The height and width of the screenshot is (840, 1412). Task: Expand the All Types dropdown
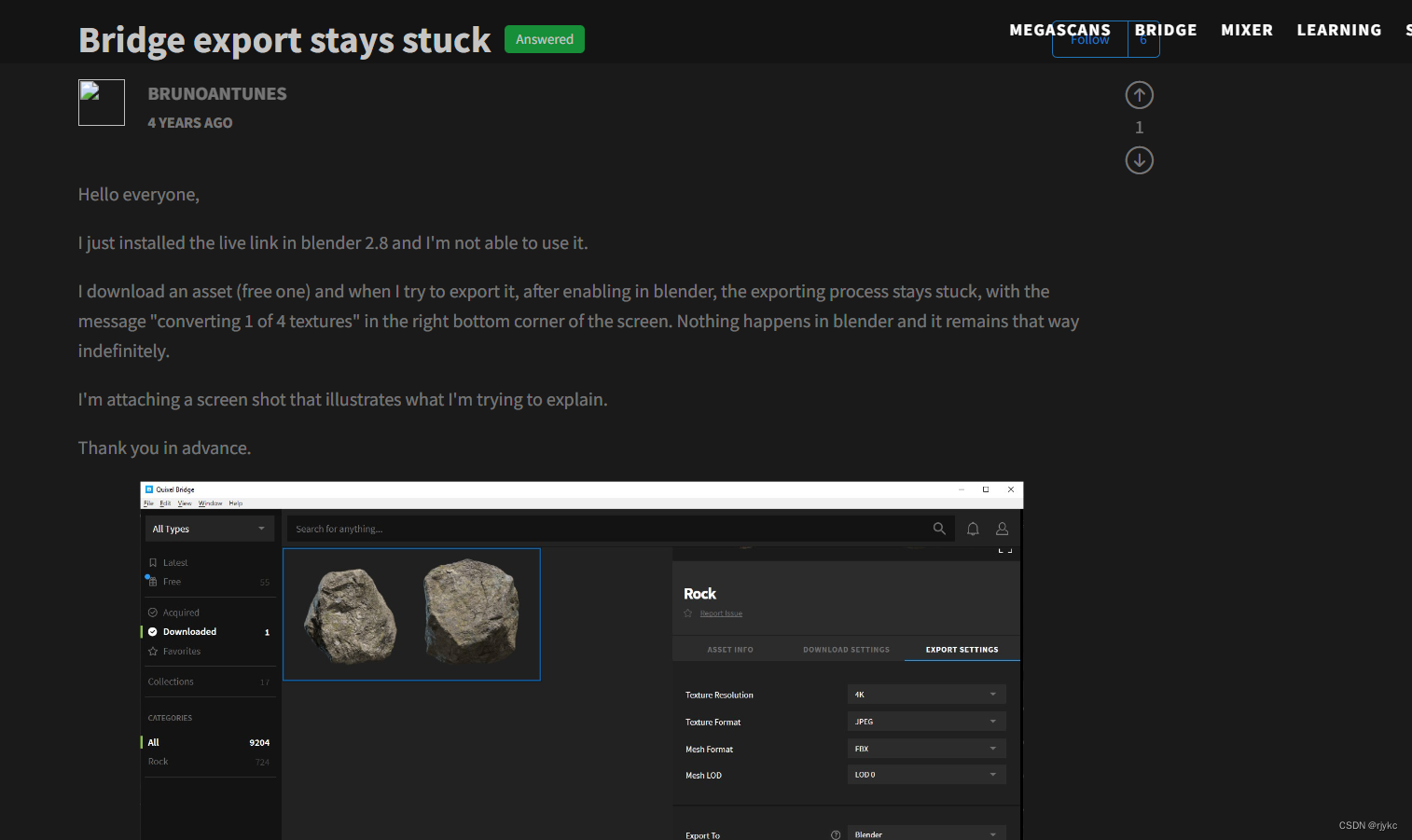point(210,529)
